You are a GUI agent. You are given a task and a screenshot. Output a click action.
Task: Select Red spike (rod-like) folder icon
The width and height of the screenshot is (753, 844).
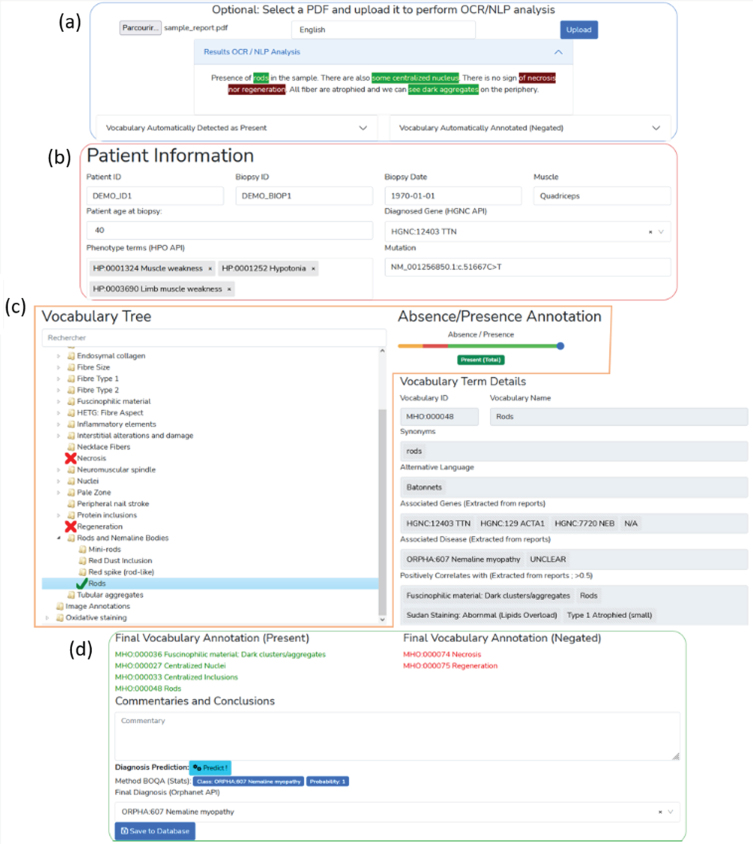coord(82,572)
